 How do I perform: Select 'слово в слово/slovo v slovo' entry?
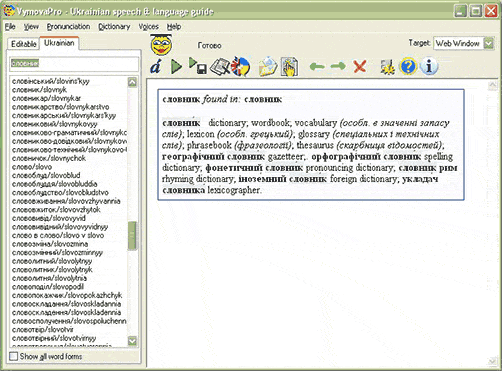(58, 235)
